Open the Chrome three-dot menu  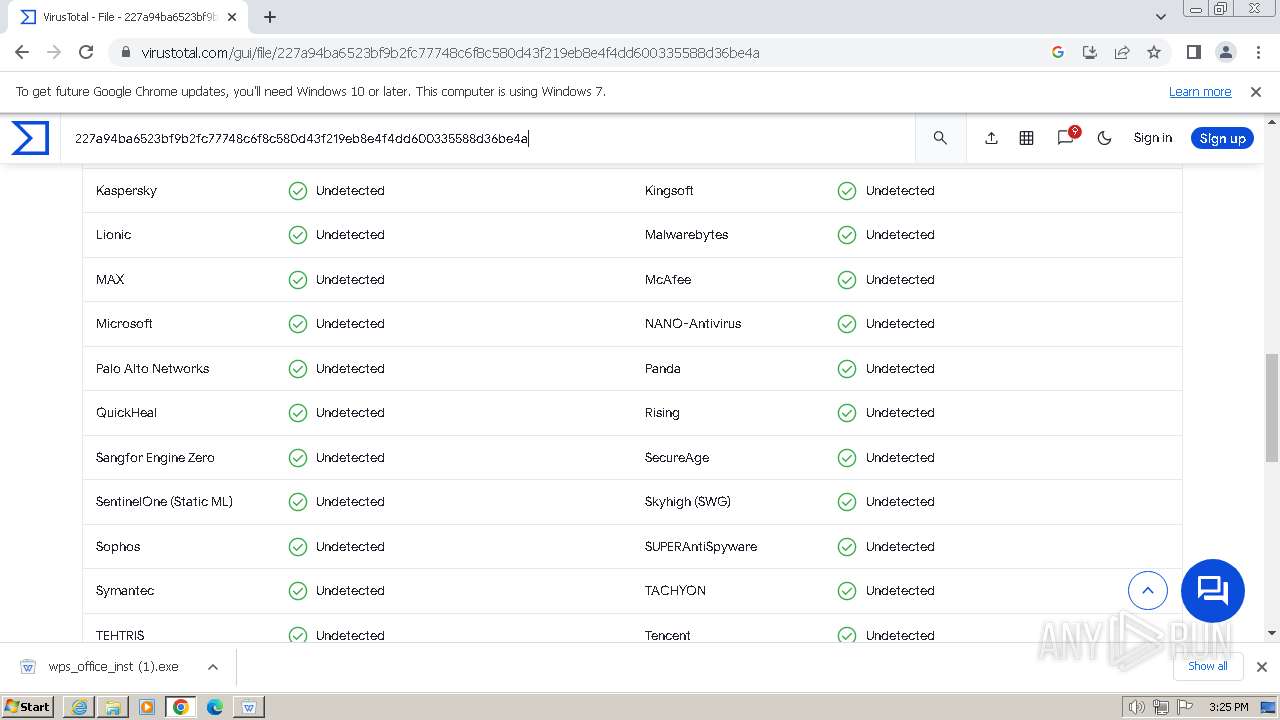pos(1257,52)
